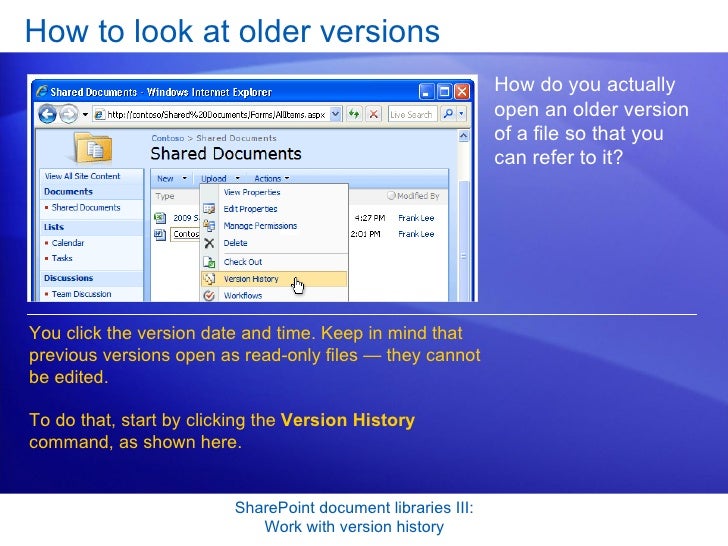Open the Documents heading in sidebar
Screen dimensions: 728x546
68,192
